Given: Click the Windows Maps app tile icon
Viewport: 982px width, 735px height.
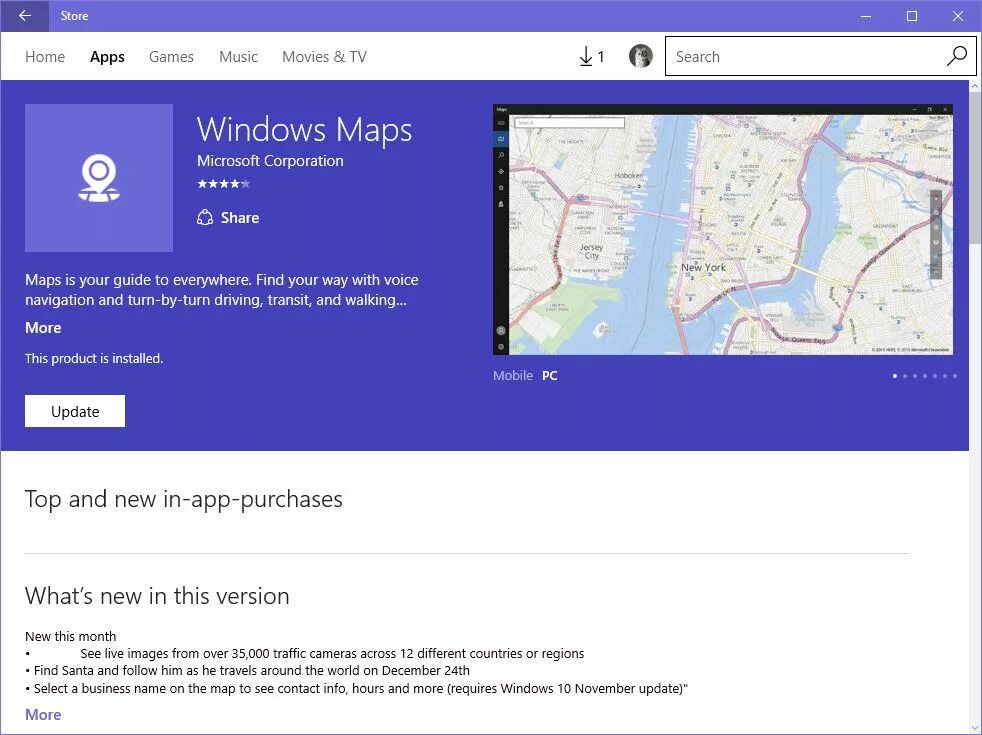Looking at the screenshot, I should [x=99, y=178].
